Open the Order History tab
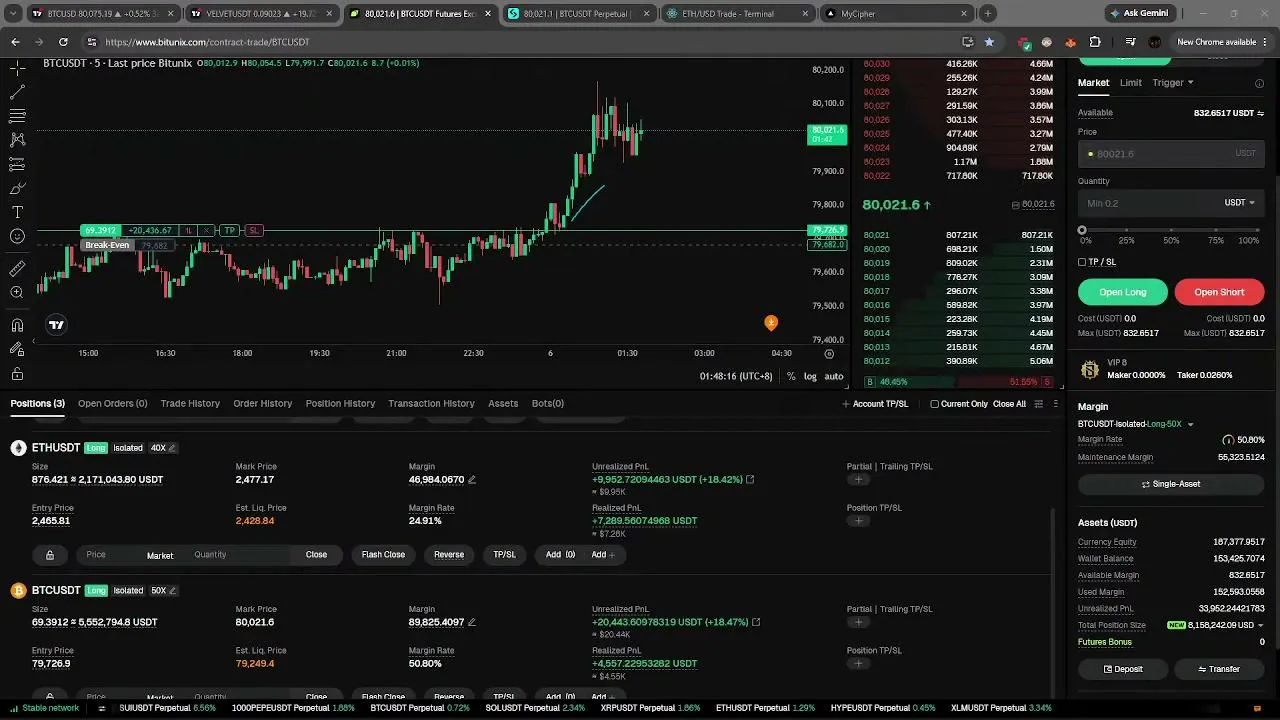 click(x=263, y=404)
